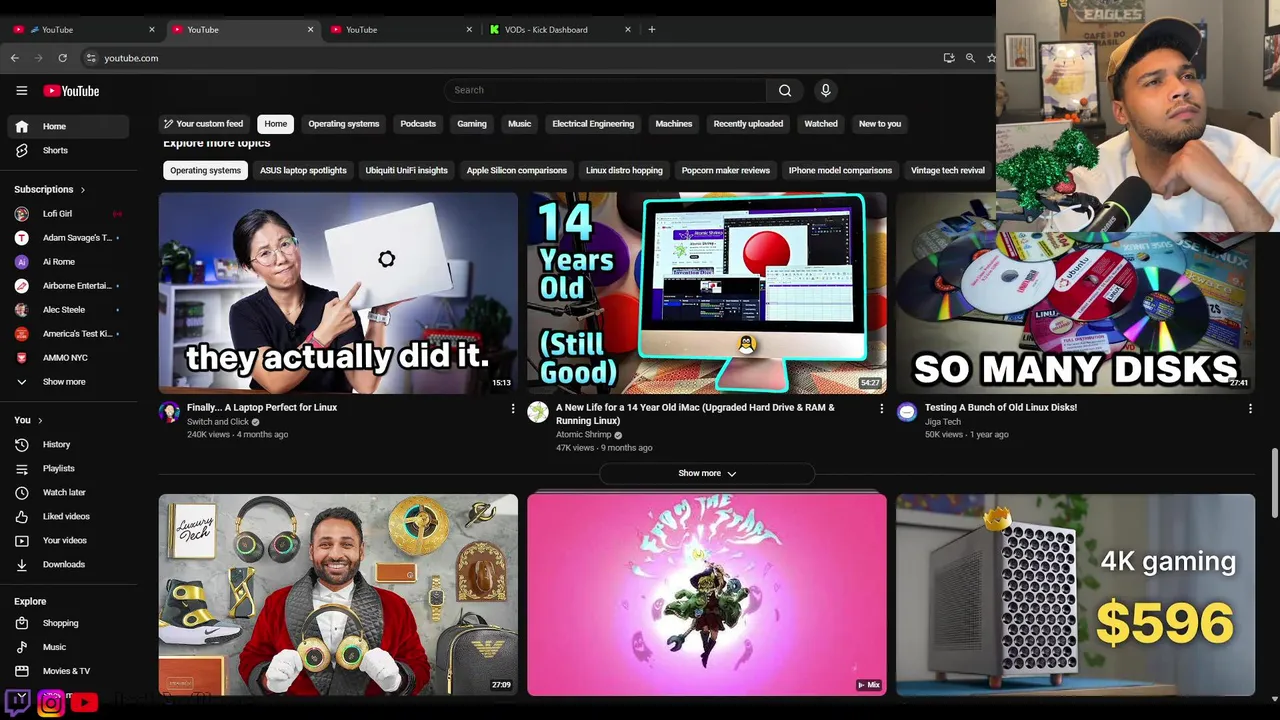1280x720 pixels.
Task: Select the Gaming chip
Action: click(472, 124)
